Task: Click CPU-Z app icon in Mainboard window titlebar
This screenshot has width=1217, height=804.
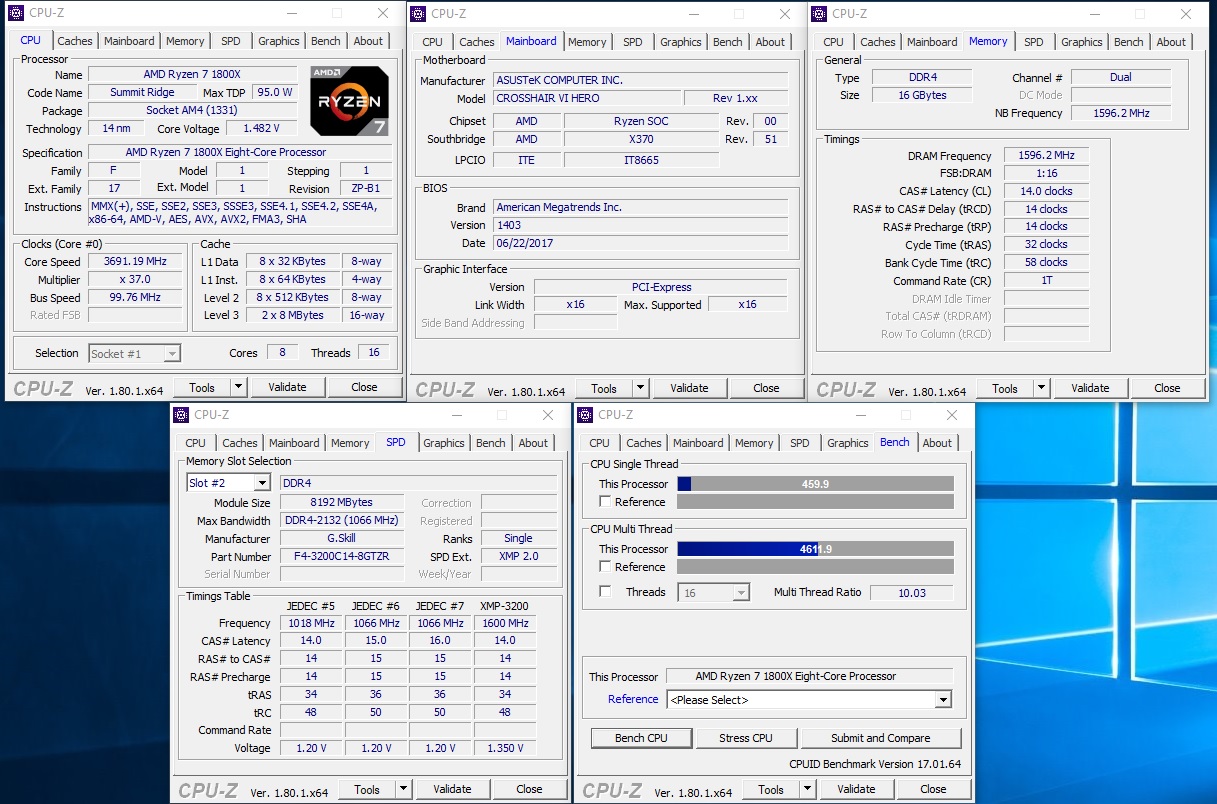Action: (x=418, y=13)
